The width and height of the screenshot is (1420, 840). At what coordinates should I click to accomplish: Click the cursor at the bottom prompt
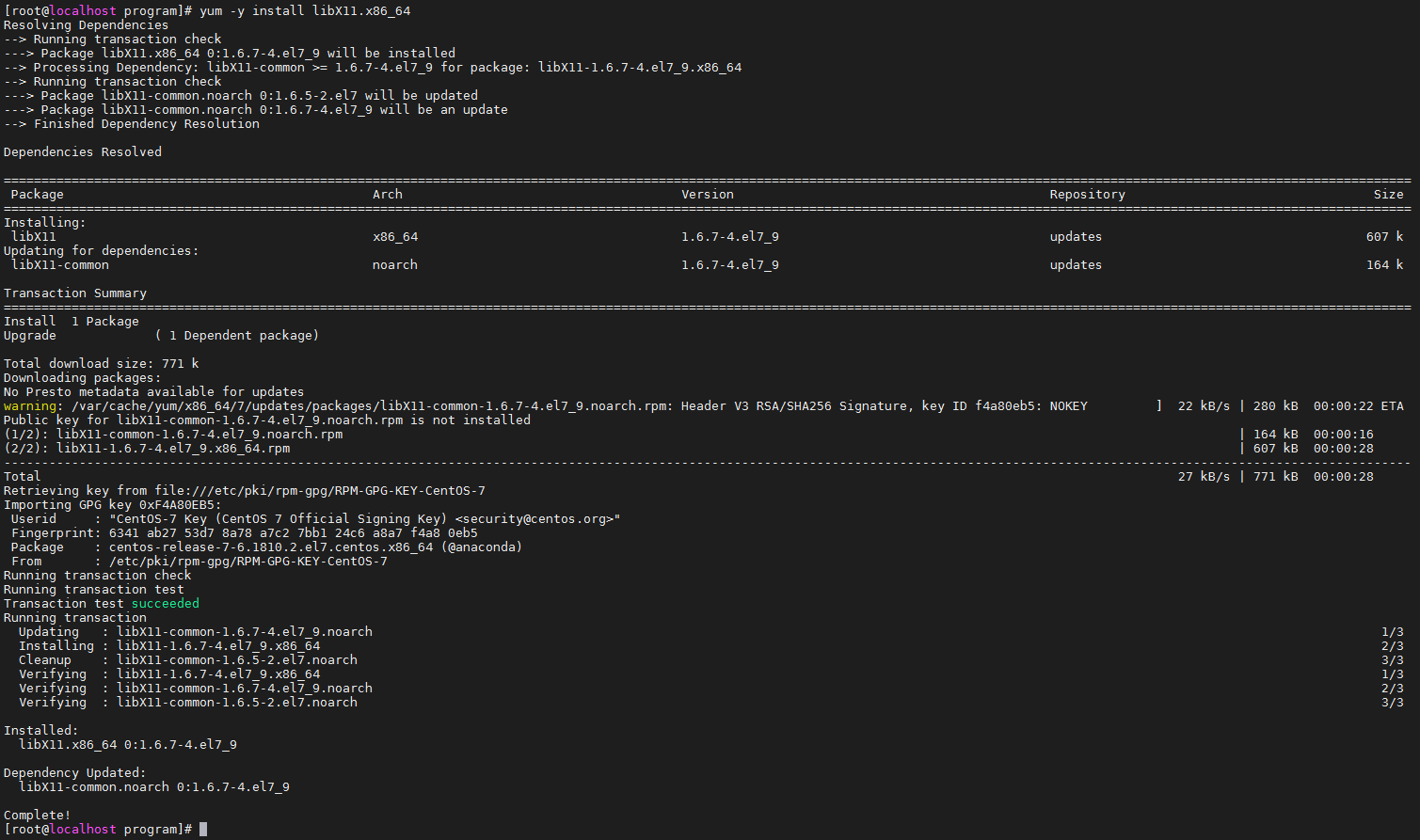(x=203, y=830)
